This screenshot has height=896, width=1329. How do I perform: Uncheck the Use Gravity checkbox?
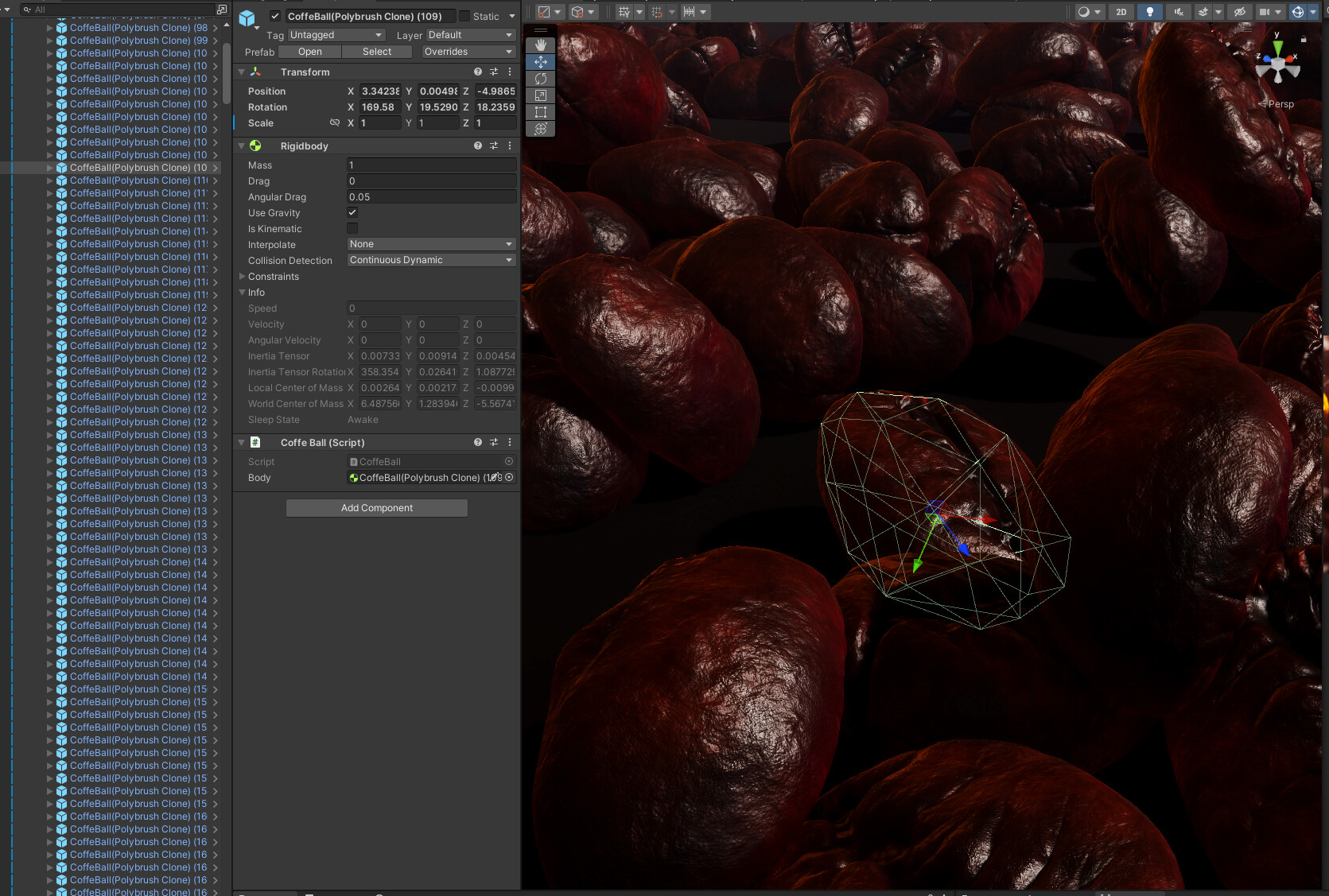coord(352,213)
